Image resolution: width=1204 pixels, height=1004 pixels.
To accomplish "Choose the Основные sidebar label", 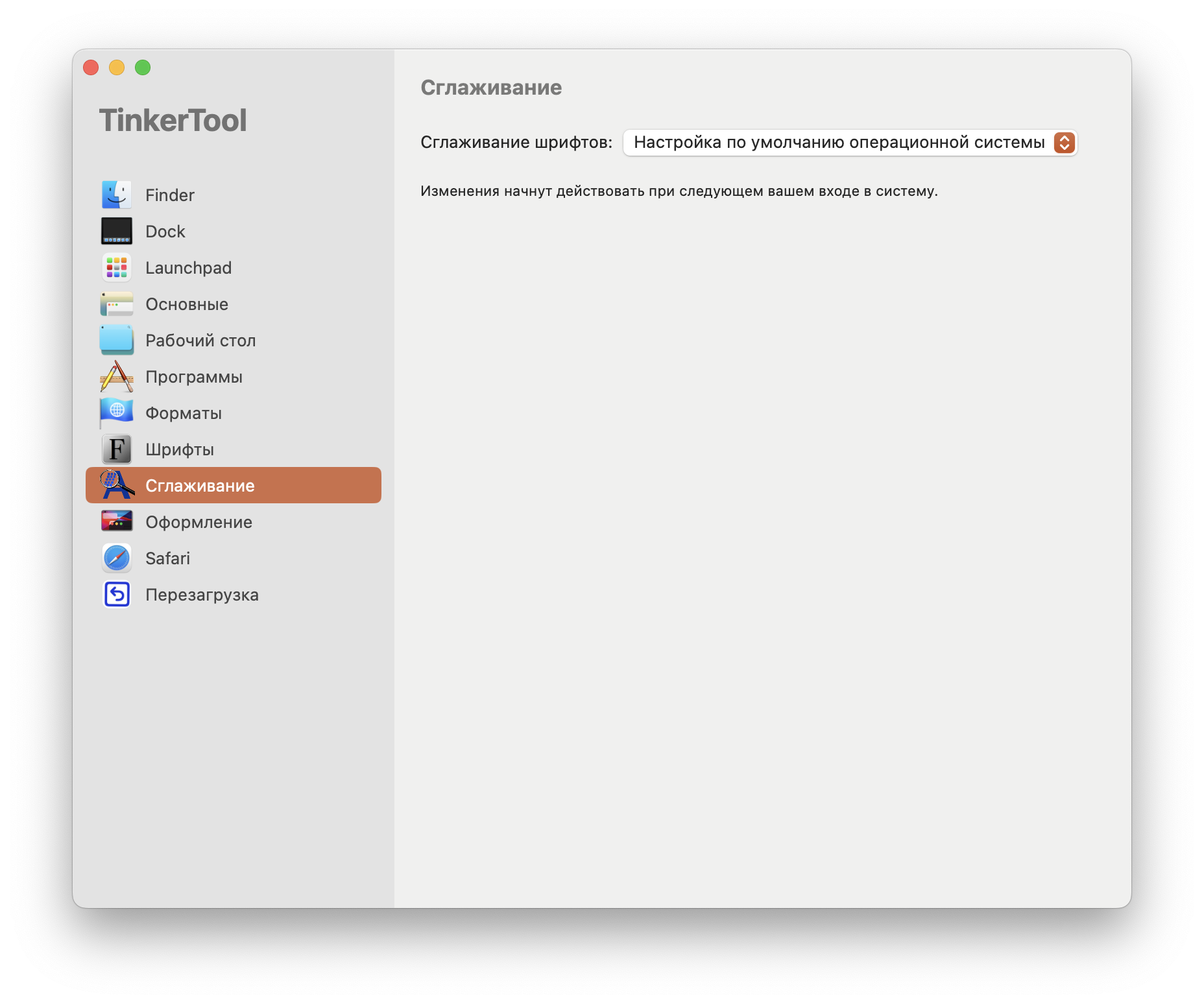I will tap(187, 304).
